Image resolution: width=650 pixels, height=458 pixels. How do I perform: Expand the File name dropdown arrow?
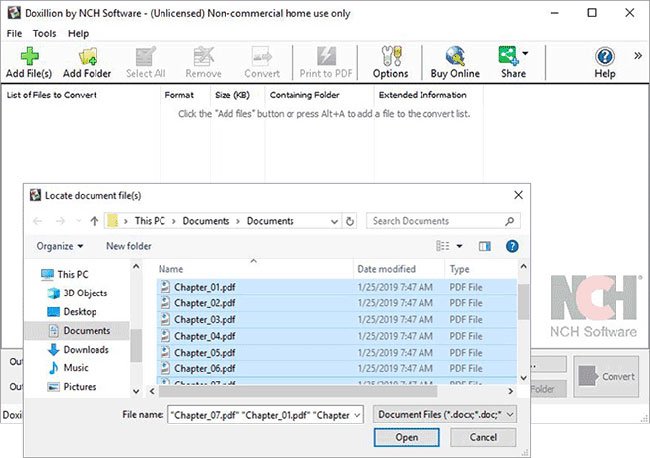coord(357,415)
